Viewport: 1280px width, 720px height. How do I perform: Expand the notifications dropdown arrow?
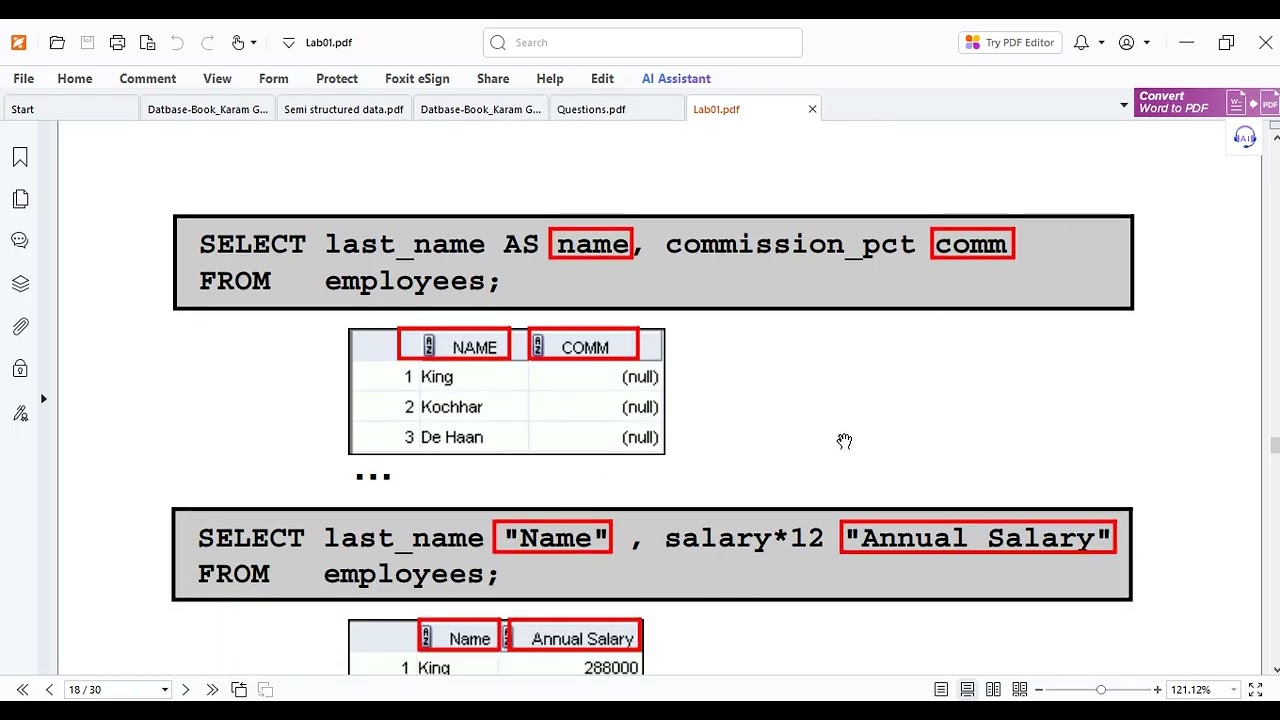pos(1101,43)
